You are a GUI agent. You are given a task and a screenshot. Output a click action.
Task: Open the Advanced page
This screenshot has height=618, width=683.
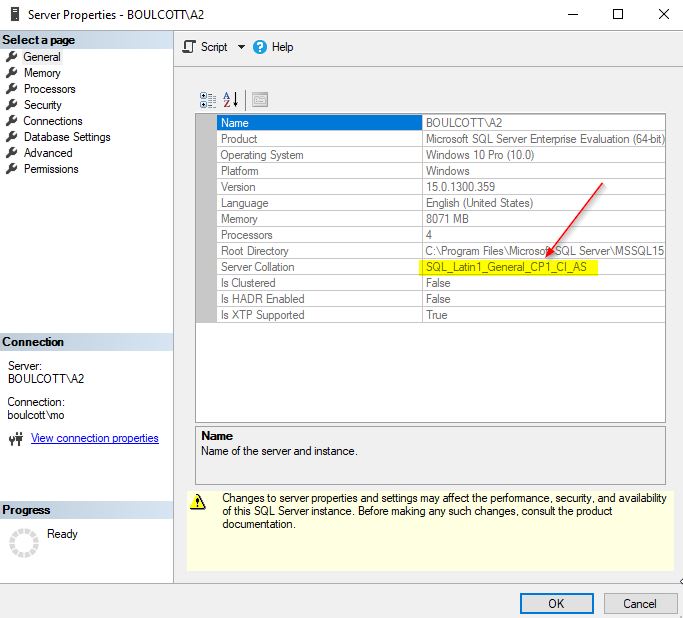[x=48, y=153]
